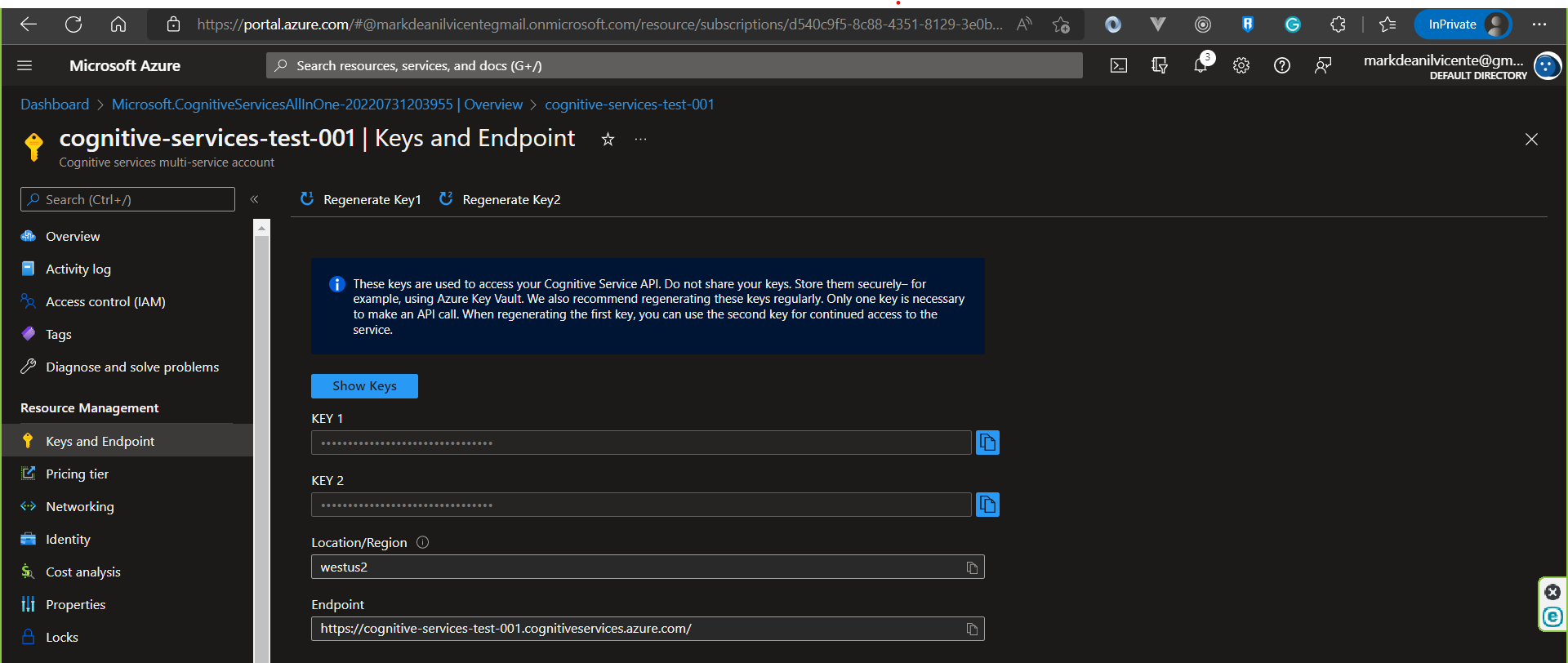Open browser settings three-dot menu
The width and height of the screenshot is (1568, 663).
coord(1539,24)
